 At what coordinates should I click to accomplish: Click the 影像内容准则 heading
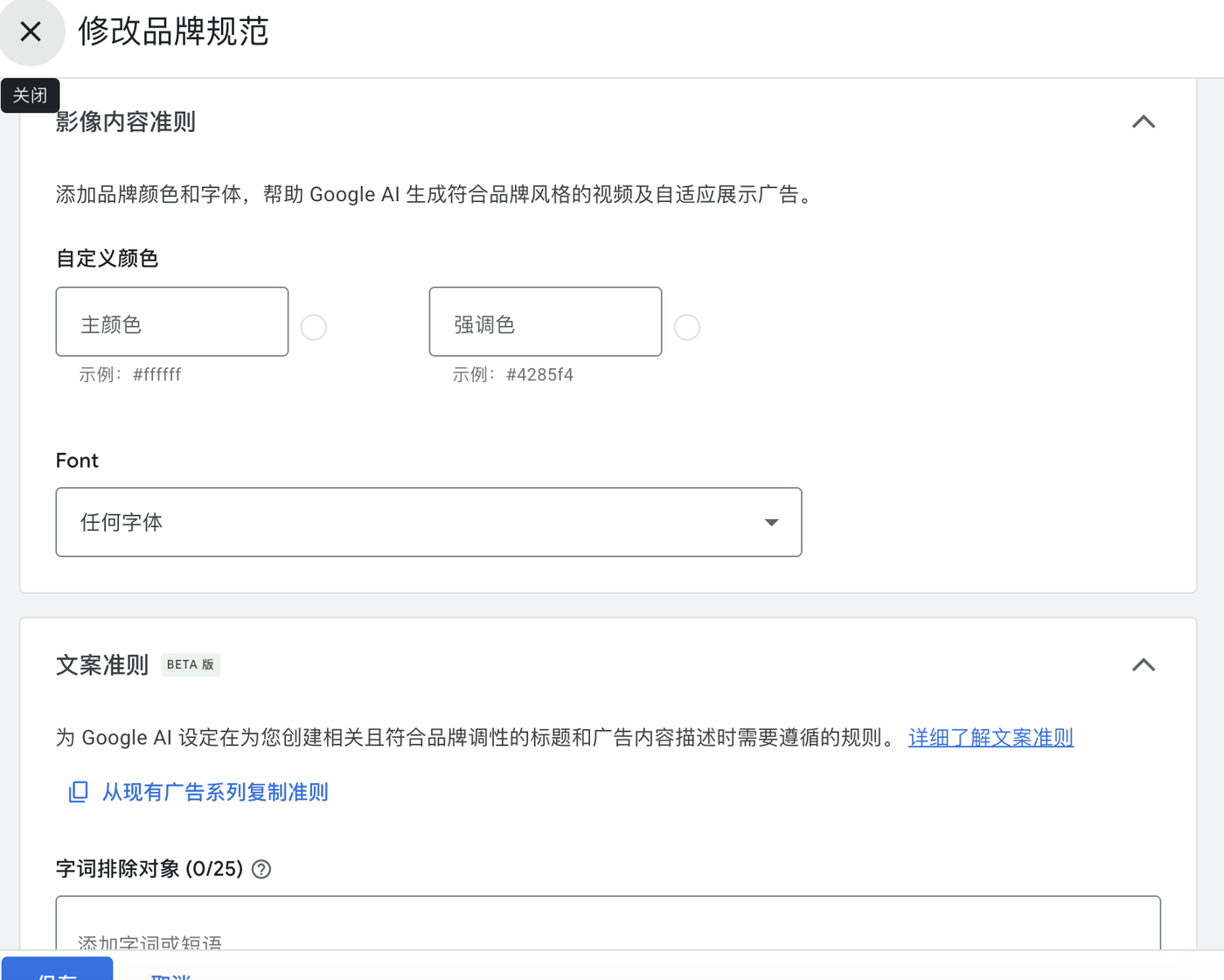pyautogui.click(x=126, y=122)
